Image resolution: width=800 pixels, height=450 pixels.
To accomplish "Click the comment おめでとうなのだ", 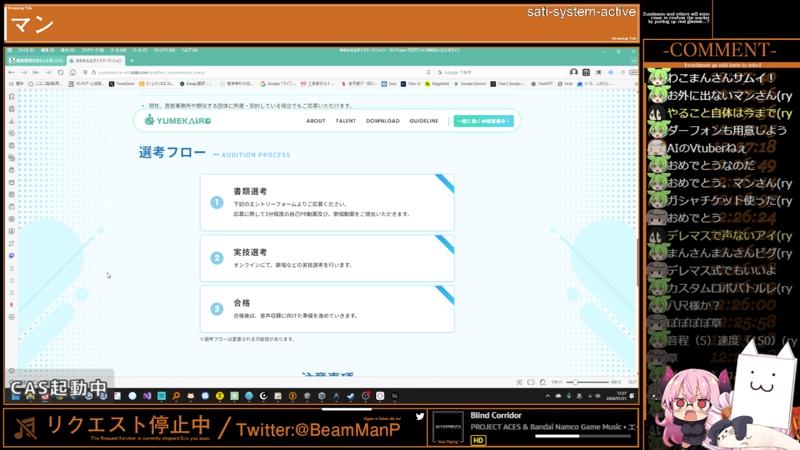I will [x=710, y=165].
